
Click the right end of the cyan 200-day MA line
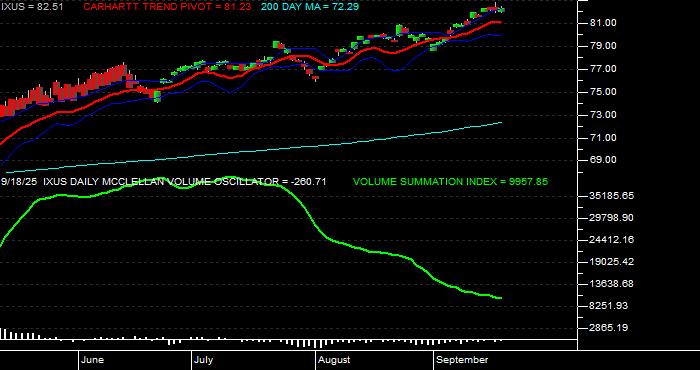tap(501, 122)
